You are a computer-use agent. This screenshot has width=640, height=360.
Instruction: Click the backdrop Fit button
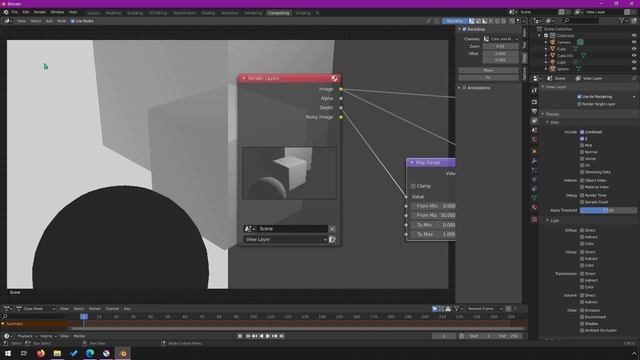pos(489,78)
